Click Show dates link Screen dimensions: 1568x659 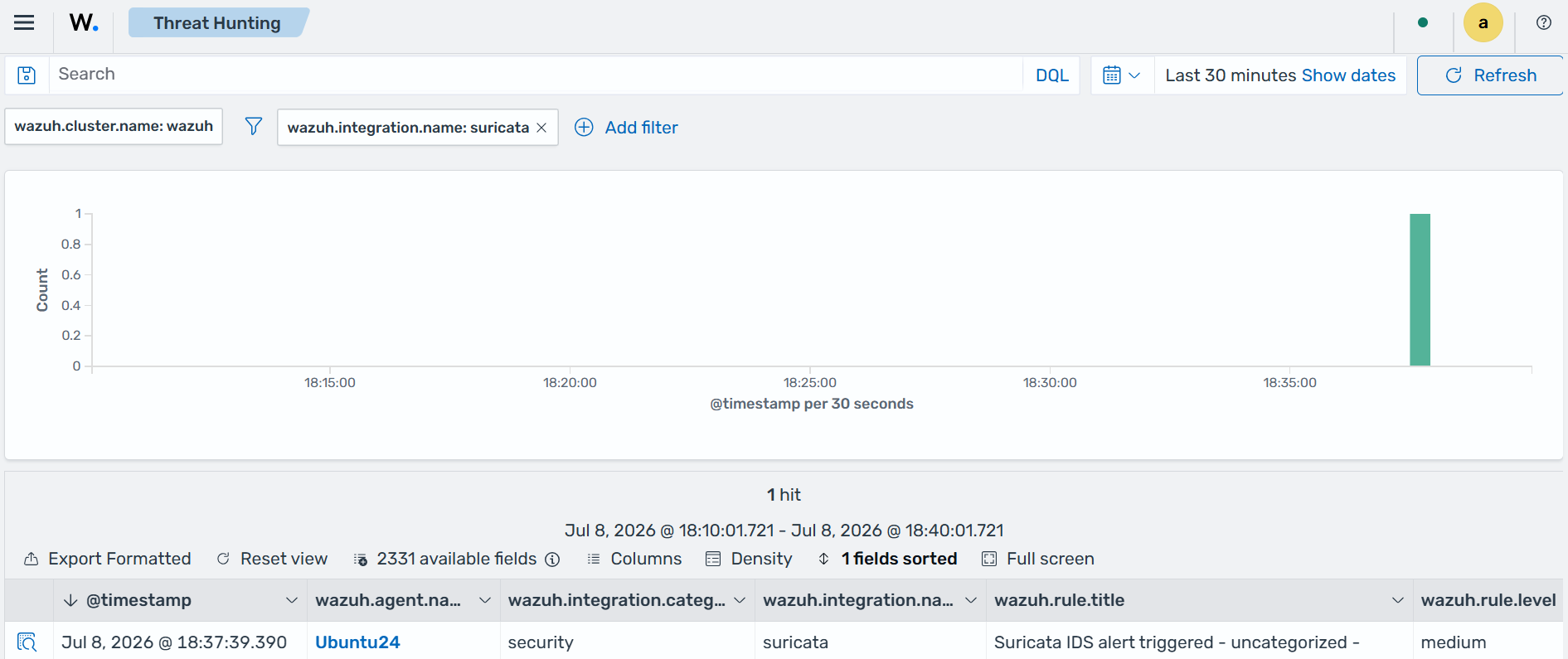[1348, 75]
